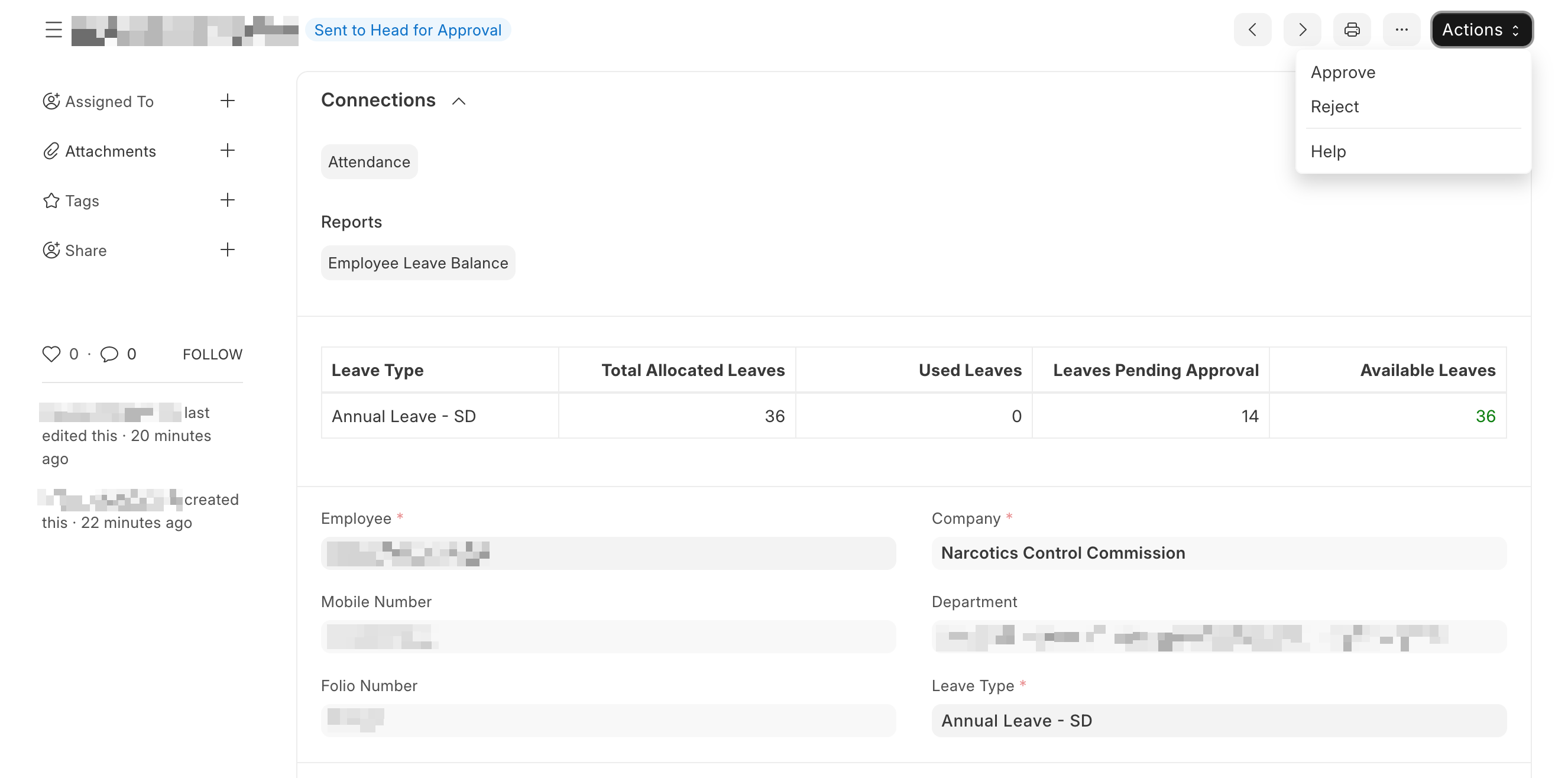Open the Attendance connection link
The image size is (1568, 778).
click(x=369, y=162)
